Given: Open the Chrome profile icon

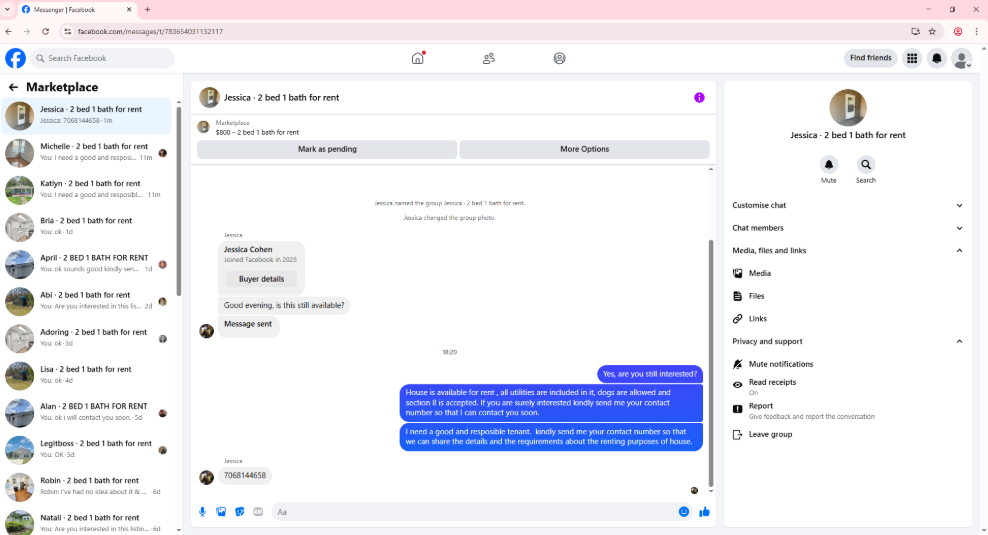Looking at the screenshot, I should click(958, 32).
